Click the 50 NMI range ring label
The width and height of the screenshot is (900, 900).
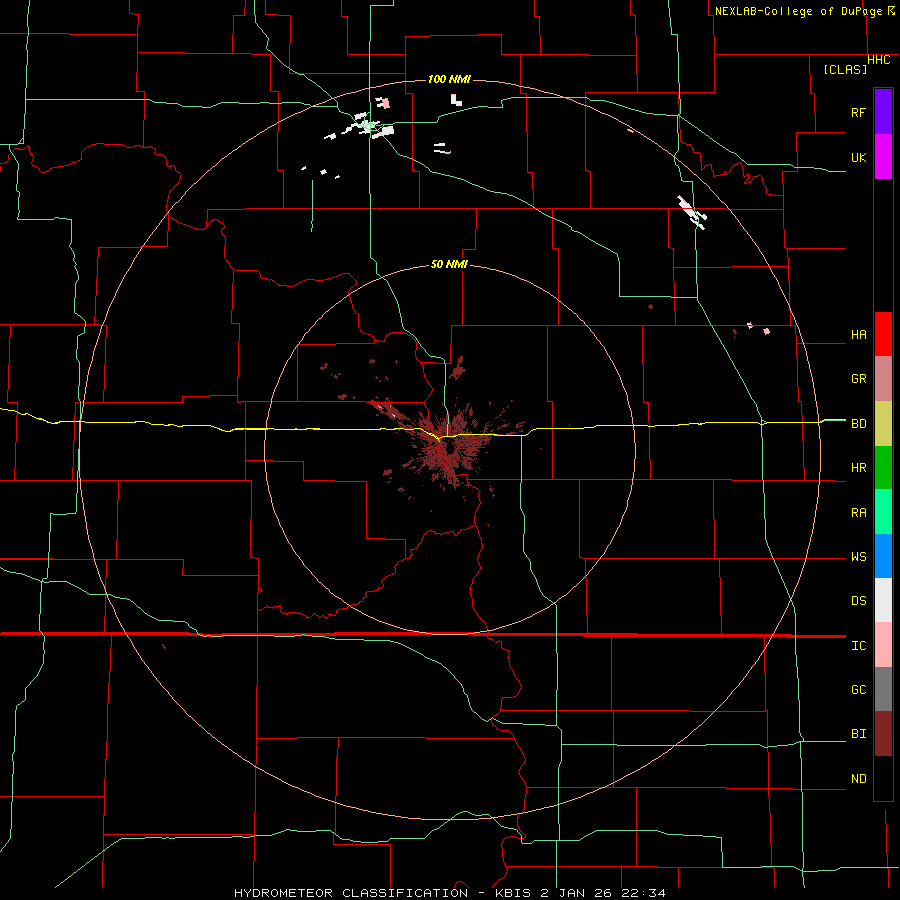pyautogui.click(x=449, y=265)
